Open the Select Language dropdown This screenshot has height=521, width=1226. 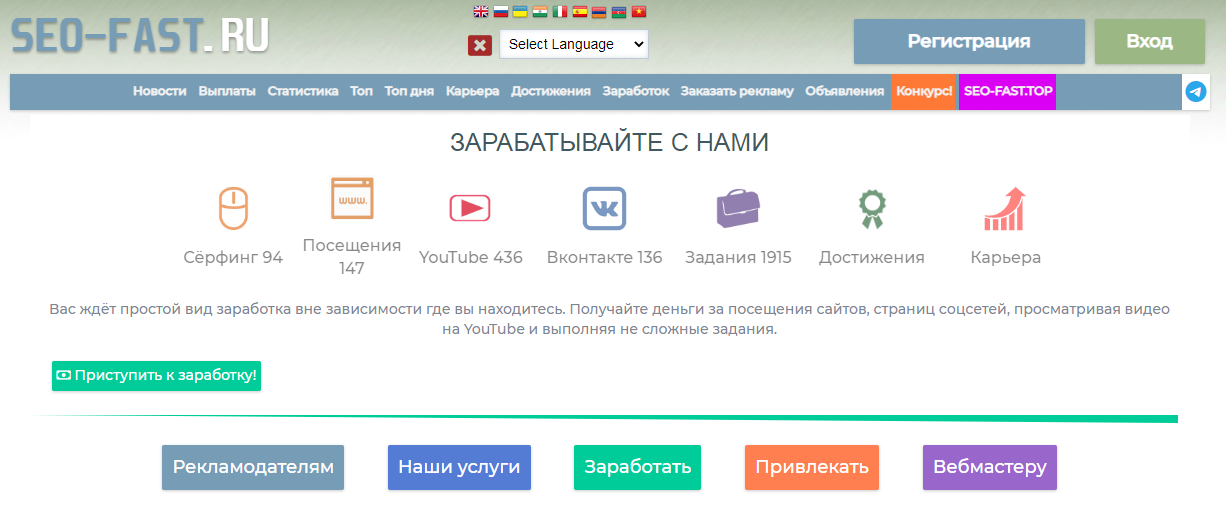pyautogui.click(x=574, y=44)
